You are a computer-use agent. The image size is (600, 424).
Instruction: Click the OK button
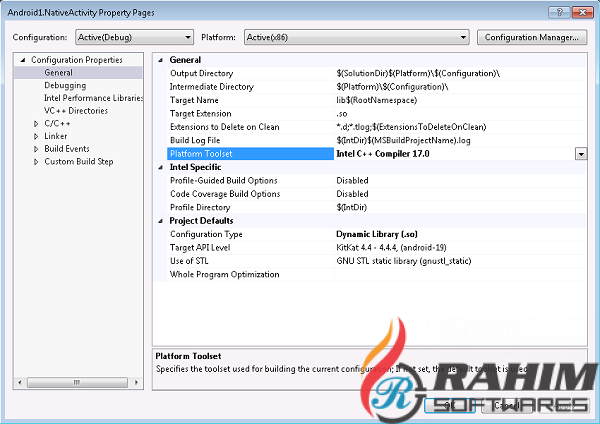[450, 406]
